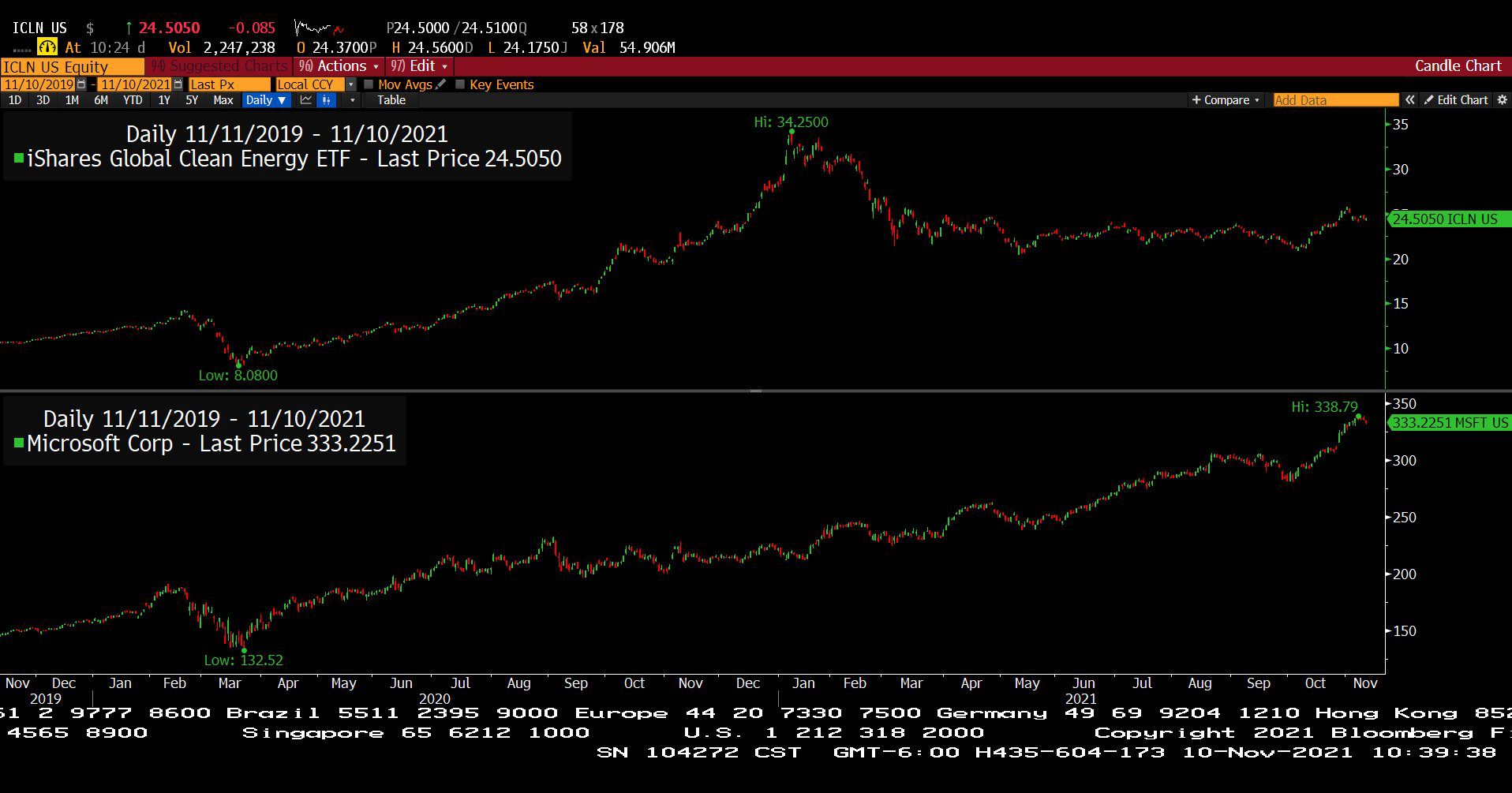Expand the Edit dropdown menu
This screenshot has height=793, width=1512.
pyautogui.click(x=419, y=66)
